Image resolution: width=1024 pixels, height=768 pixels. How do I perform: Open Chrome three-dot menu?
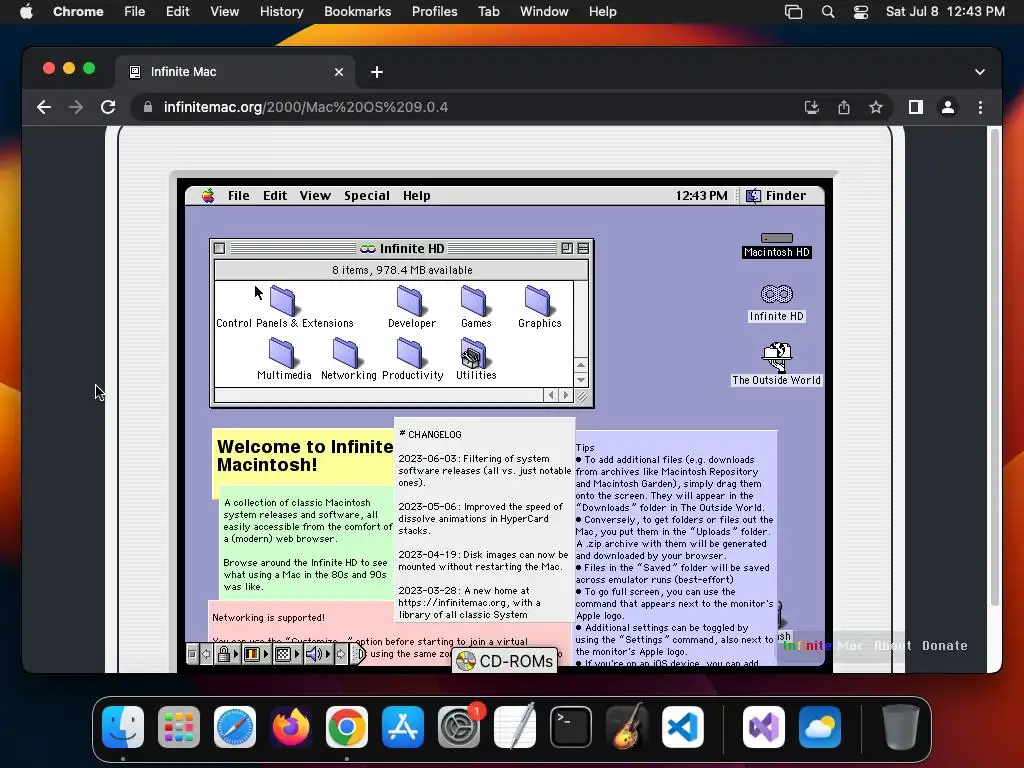(x=980, y=107)
